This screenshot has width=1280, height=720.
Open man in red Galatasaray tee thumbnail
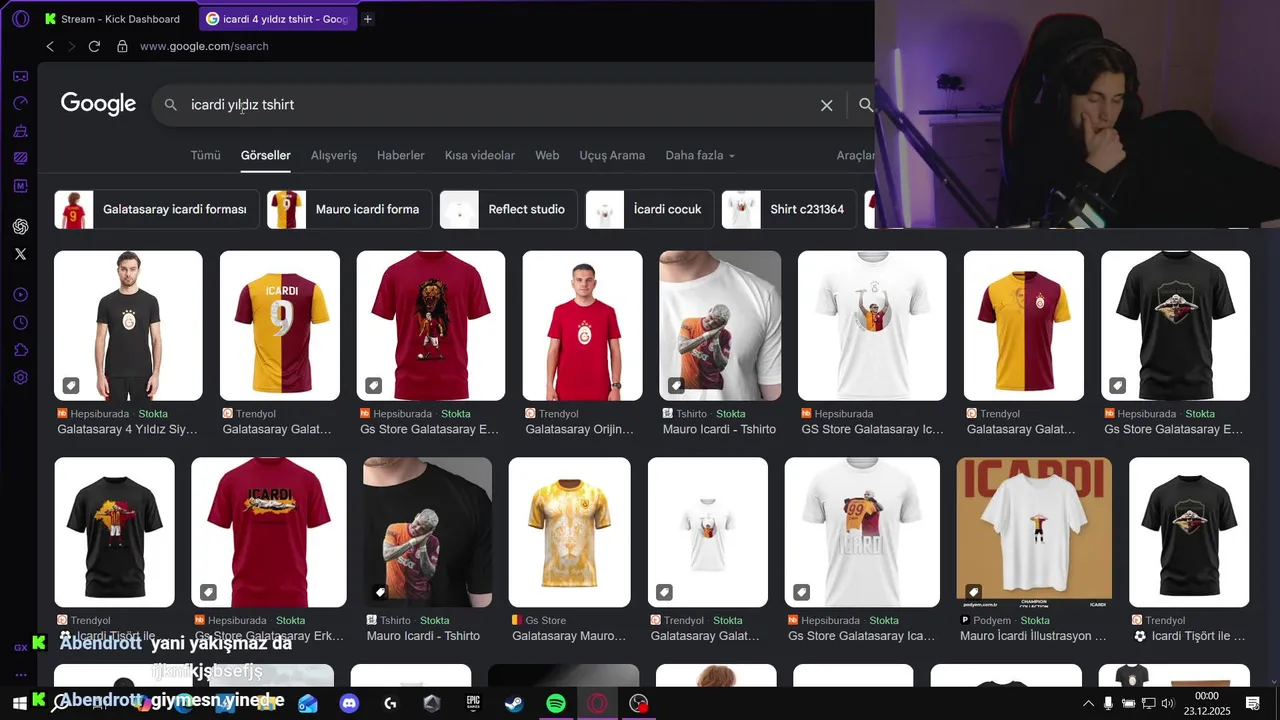pyautogui.click(x=582, y=325)
